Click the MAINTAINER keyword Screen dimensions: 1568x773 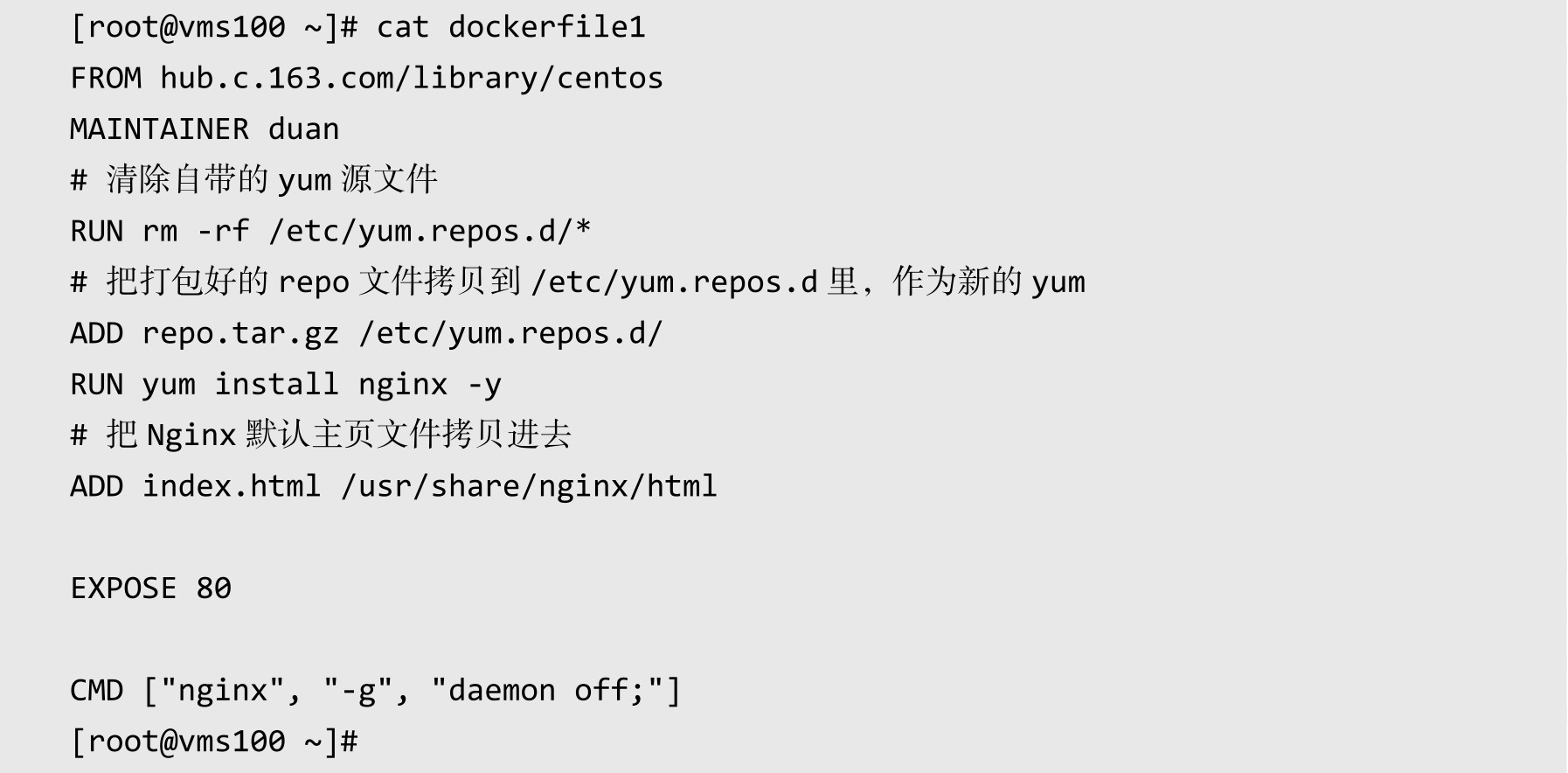click(x=159, y=129)
